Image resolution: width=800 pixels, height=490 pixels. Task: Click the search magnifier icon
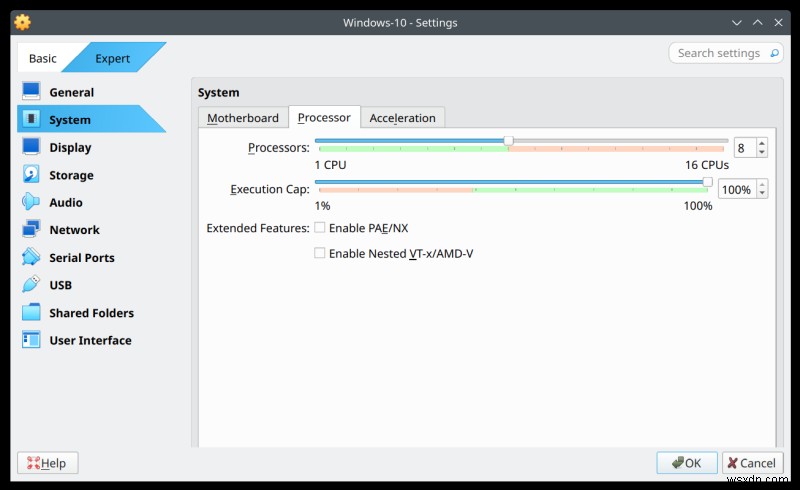[774, 53]
